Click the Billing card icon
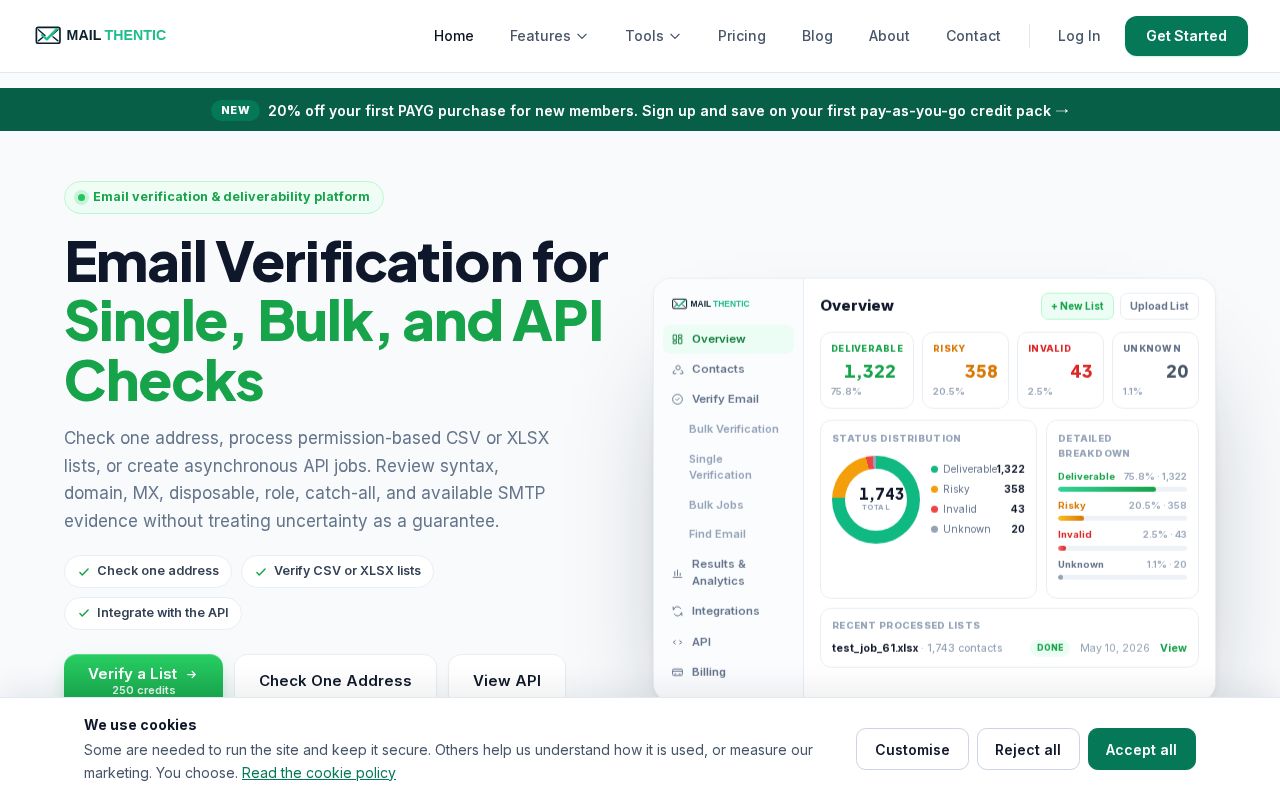This screenshot has width=1280, height=800. click(x=677, y=672)
